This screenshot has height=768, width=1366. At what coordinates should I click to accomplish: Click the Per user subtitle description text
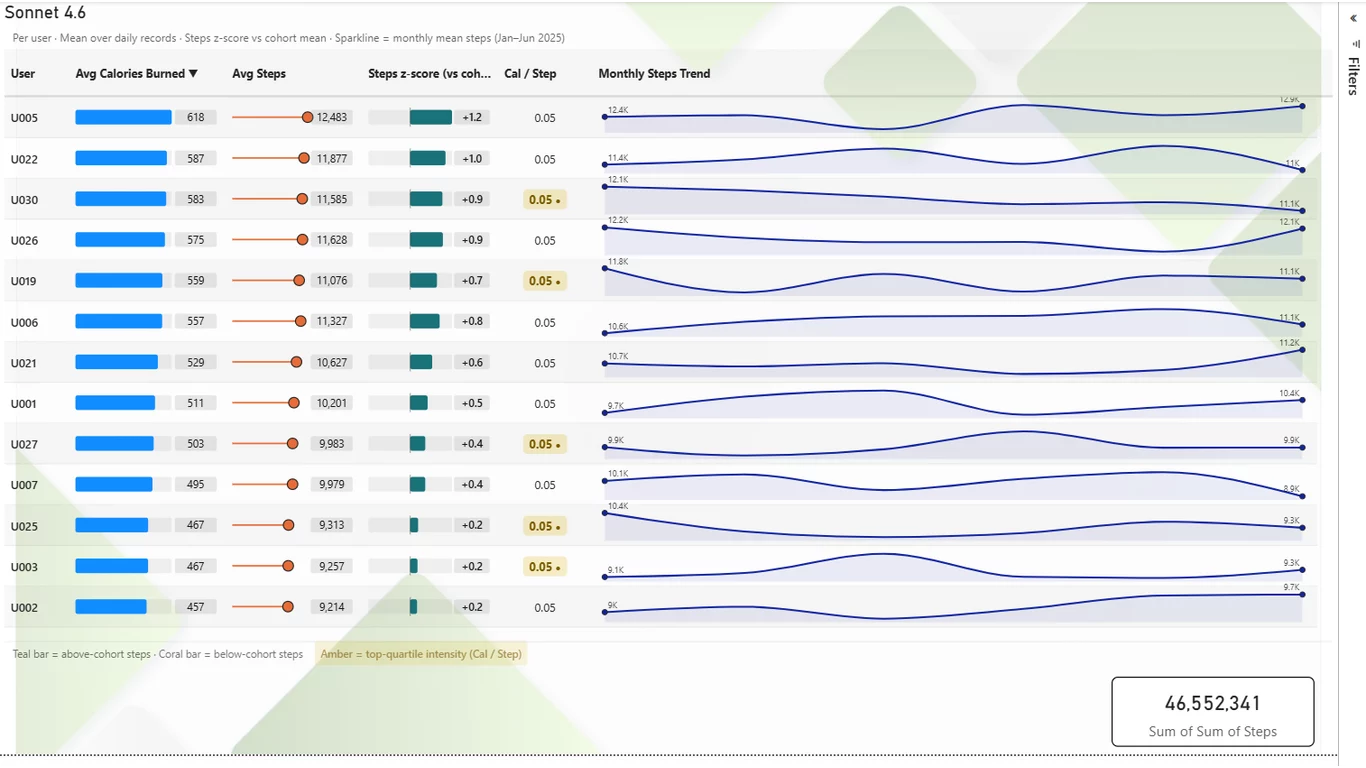(289, 39)
